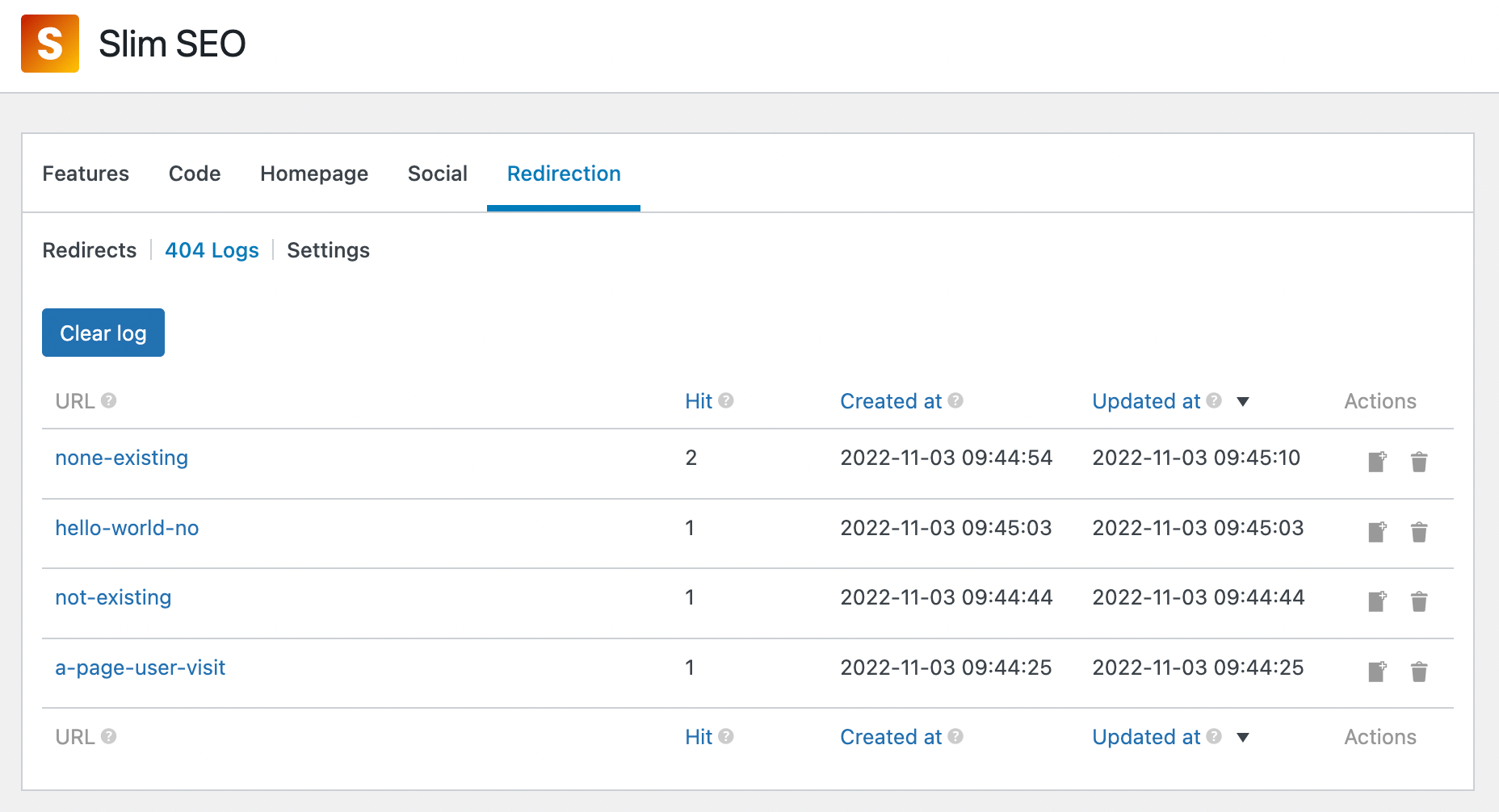Create redirect for none-existing row
The width and height of the screenshot is (1499, 812).
1377,462
